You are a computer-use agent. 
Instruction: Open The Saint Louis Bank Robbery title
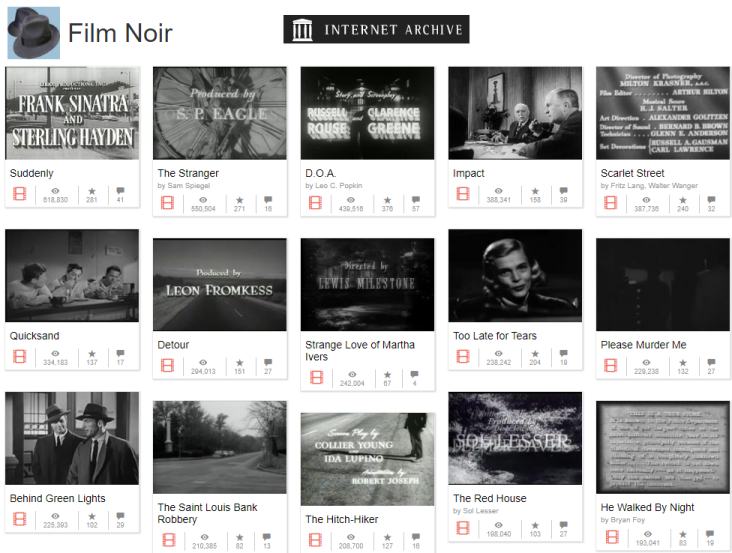click(207, 513)
